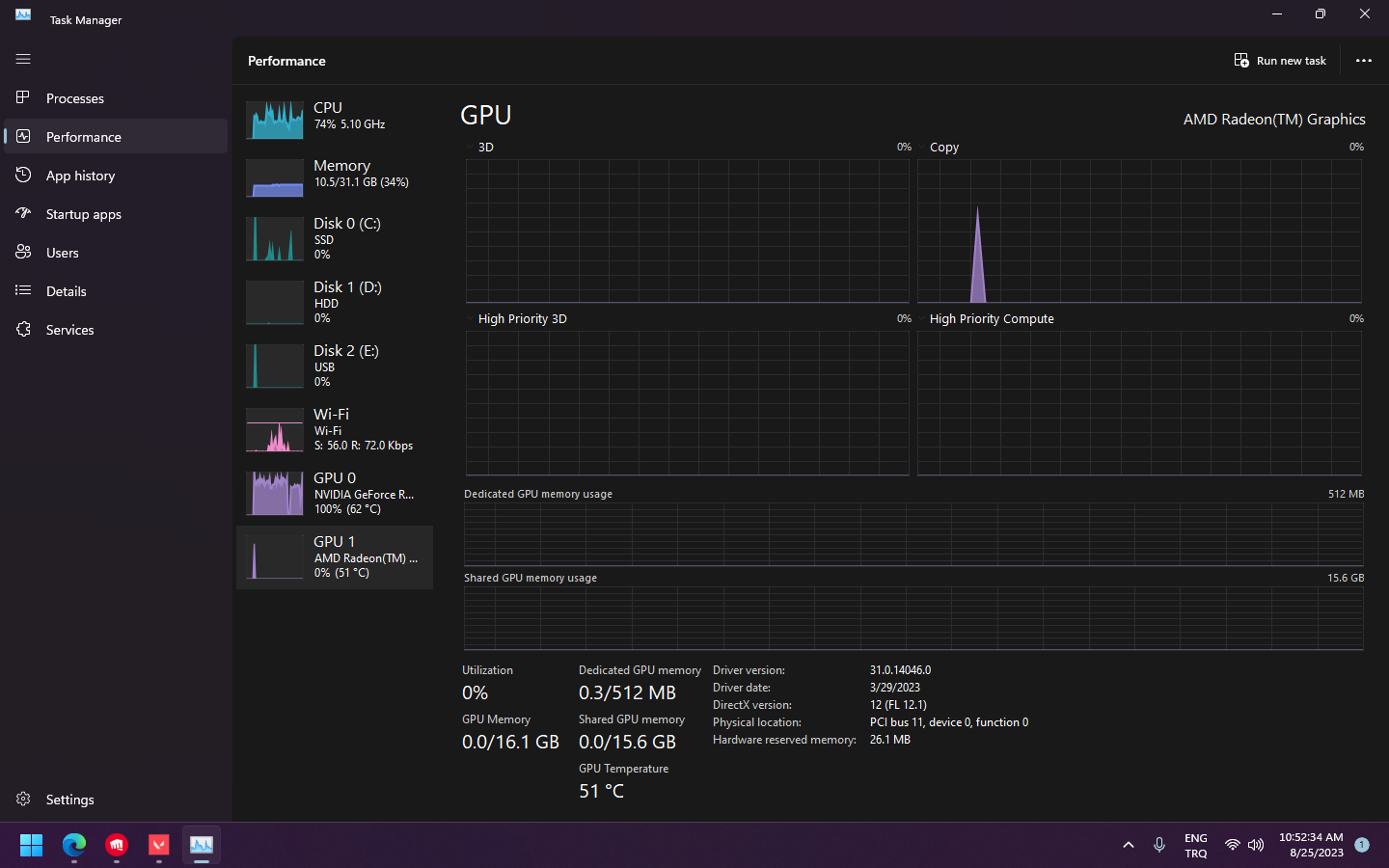Open the three-dots more options menu
This screenshot has height=868, width=1389.
point(1363,61)
